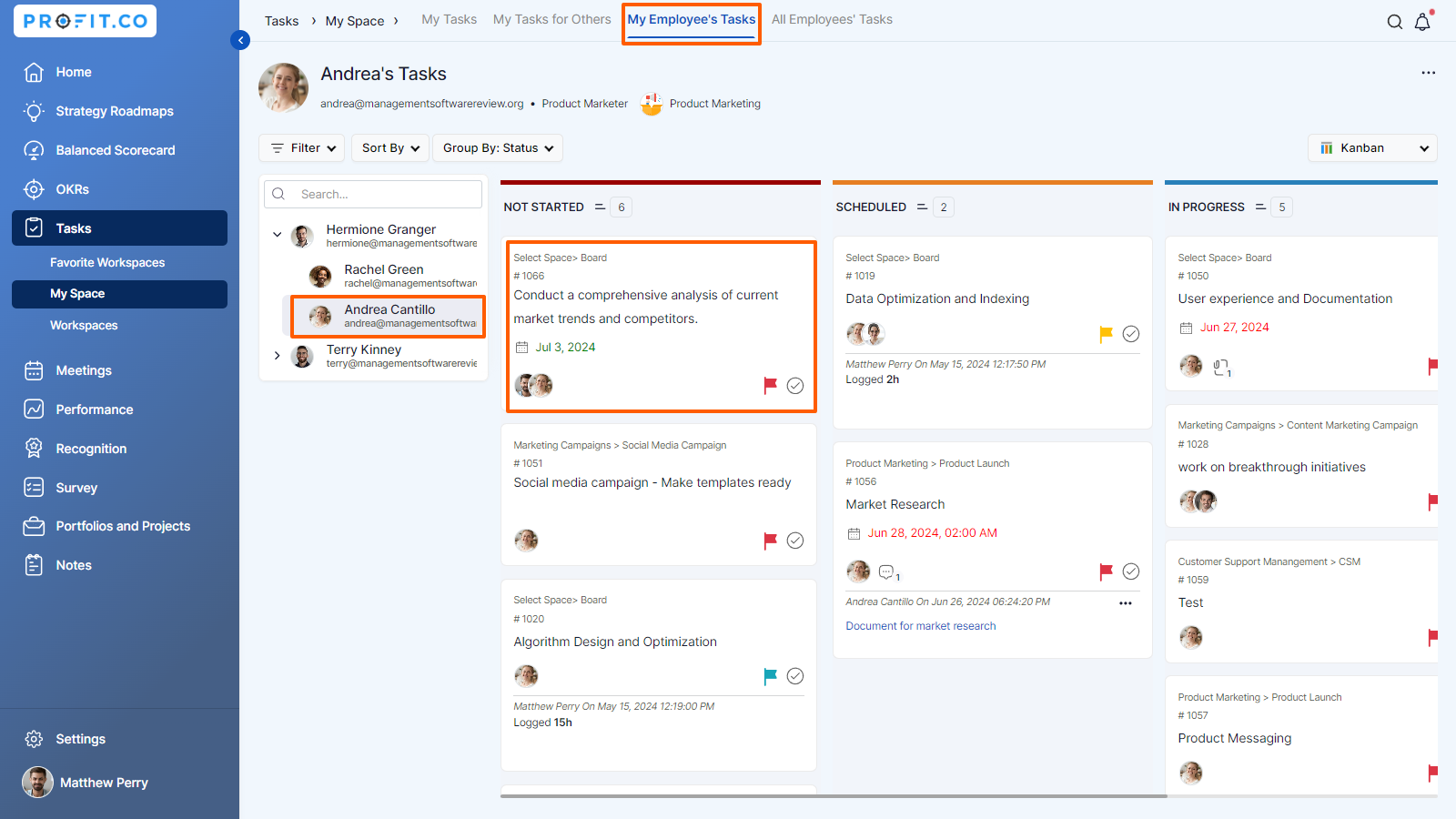This screenshot has width=1456, height=819.
Task: Open Document for market research link
Action: pyautogui.click(x=920, y=626)
